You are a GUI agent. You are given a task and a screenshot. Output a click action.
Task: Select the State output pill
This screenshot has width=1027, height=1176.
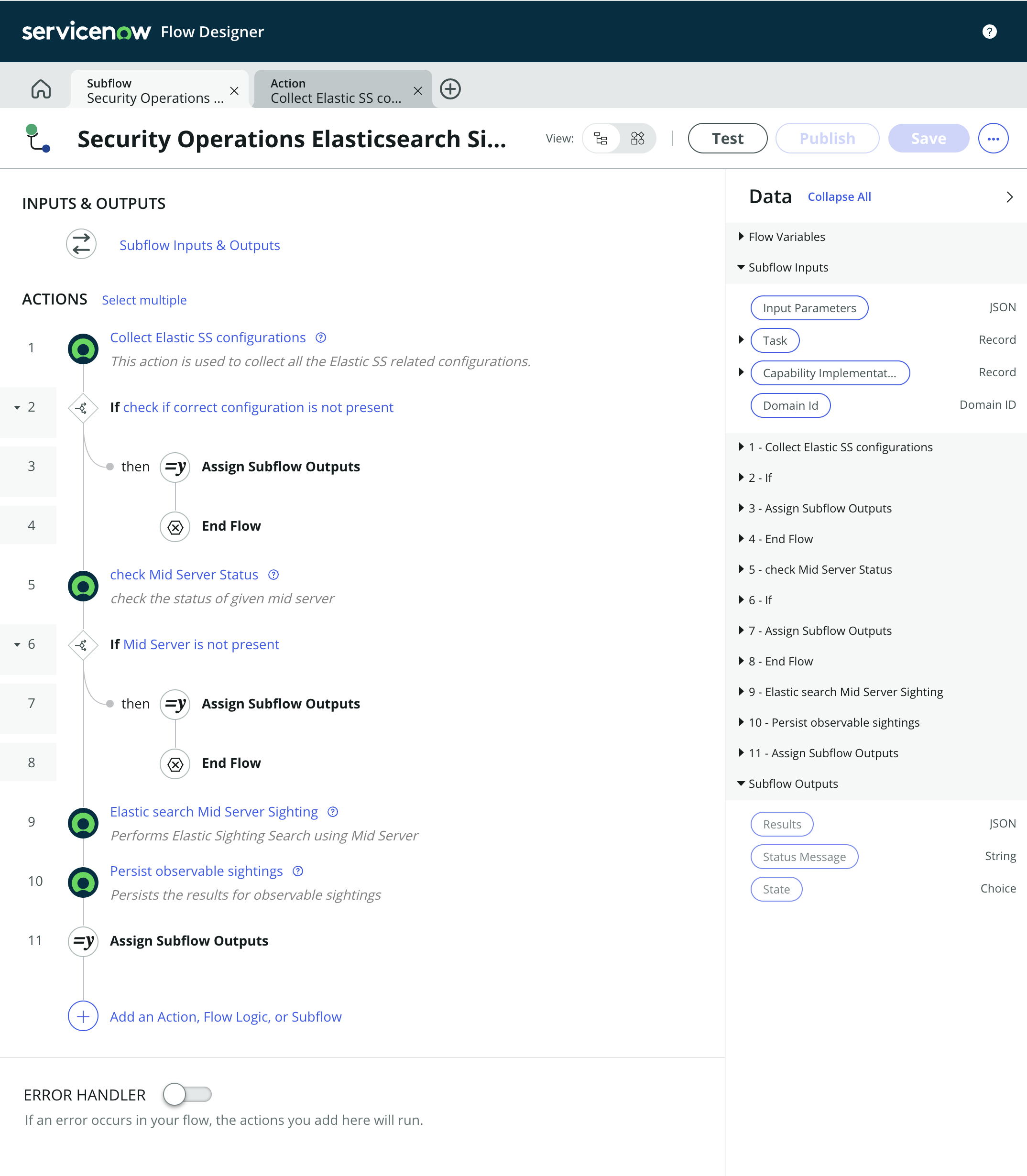click(x=776, y=890)
